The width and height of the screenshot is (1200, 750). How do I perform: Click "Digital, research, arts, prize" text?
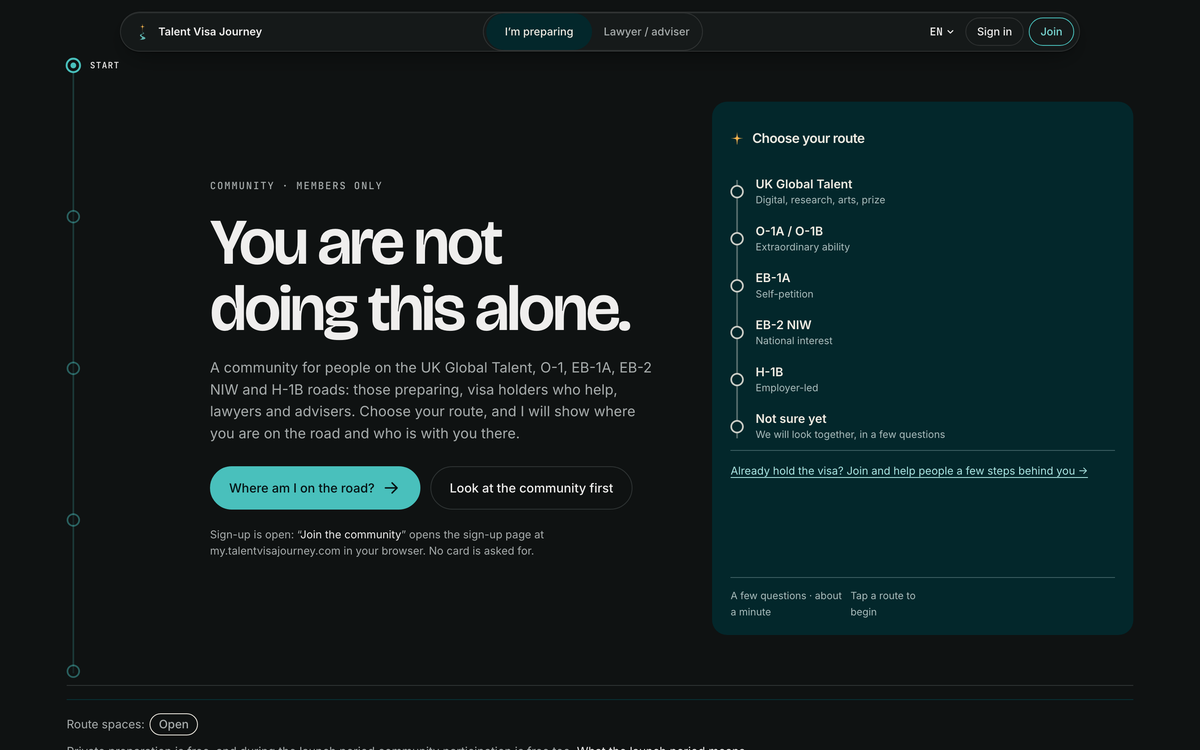tap(820, 200)
